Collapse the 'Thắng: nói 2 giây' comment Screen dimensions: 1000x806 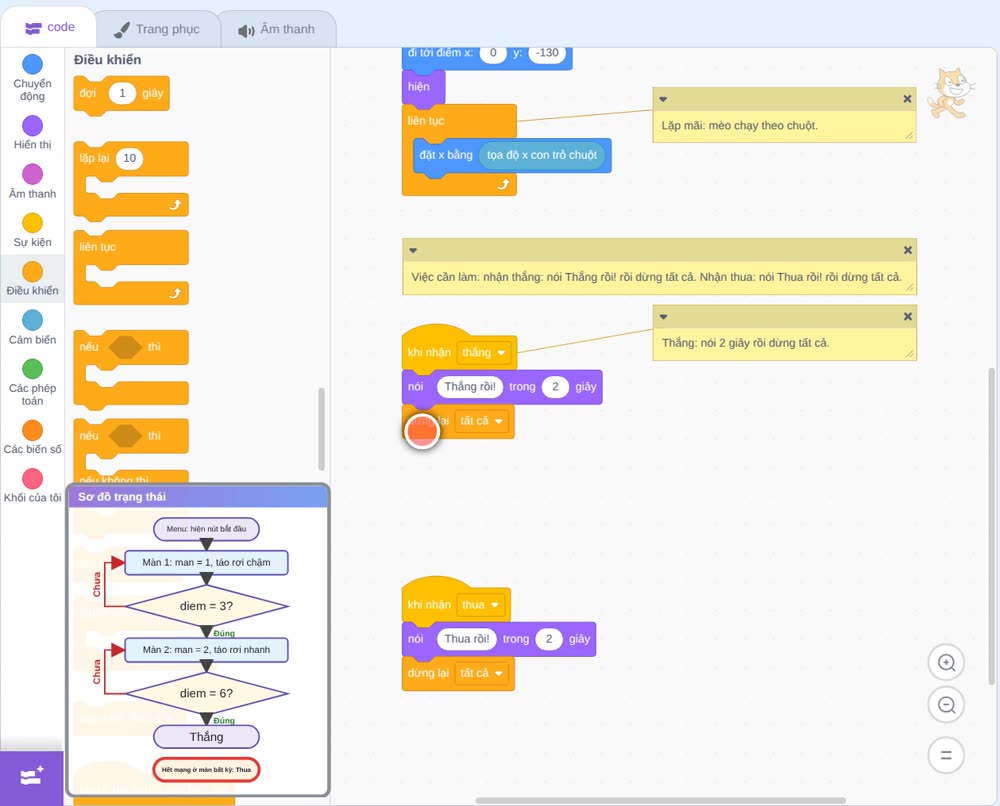point(663,317)
